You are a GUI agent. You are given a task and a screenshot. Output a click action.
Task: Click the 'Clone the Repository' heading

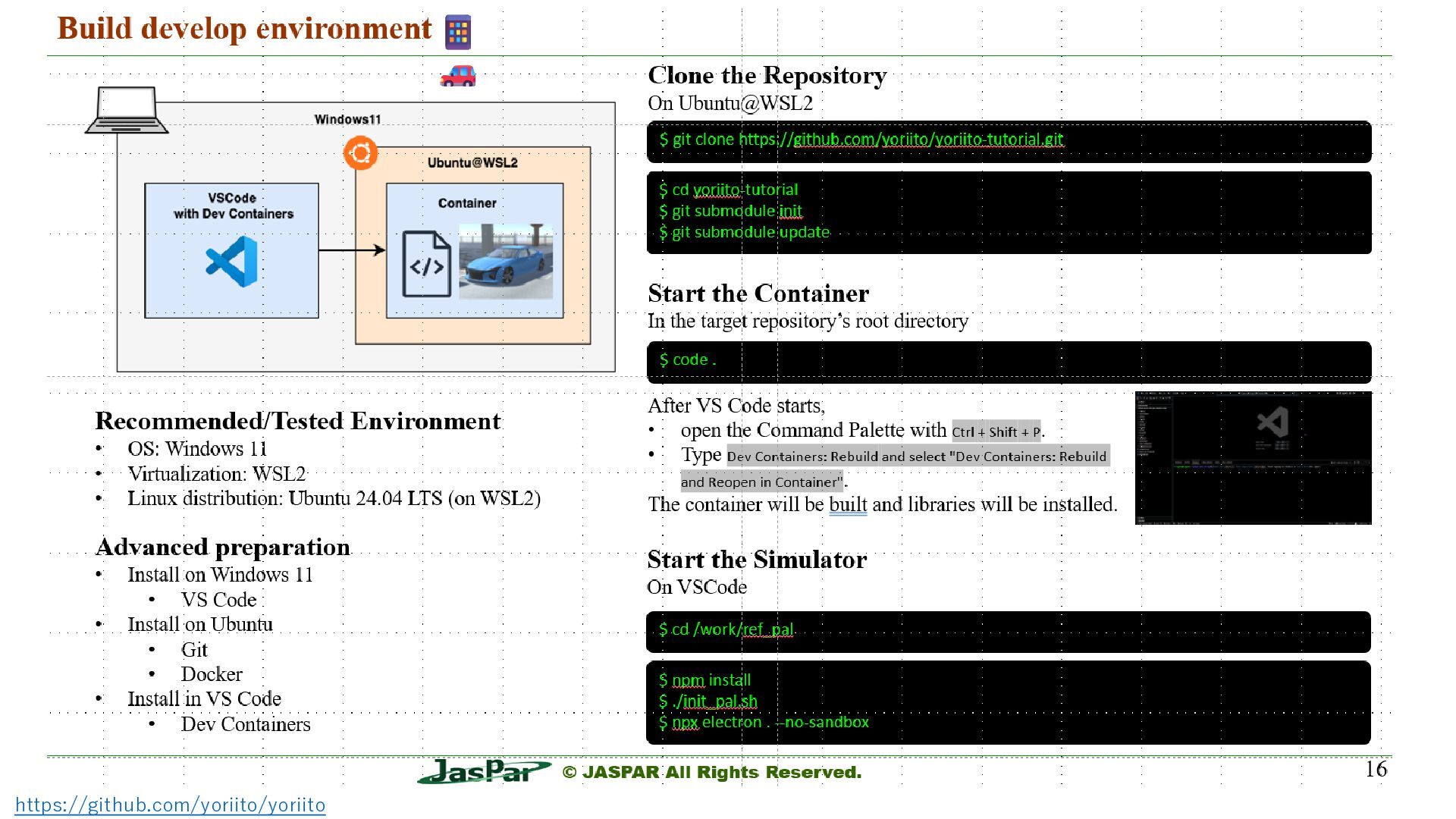point(767,75)
